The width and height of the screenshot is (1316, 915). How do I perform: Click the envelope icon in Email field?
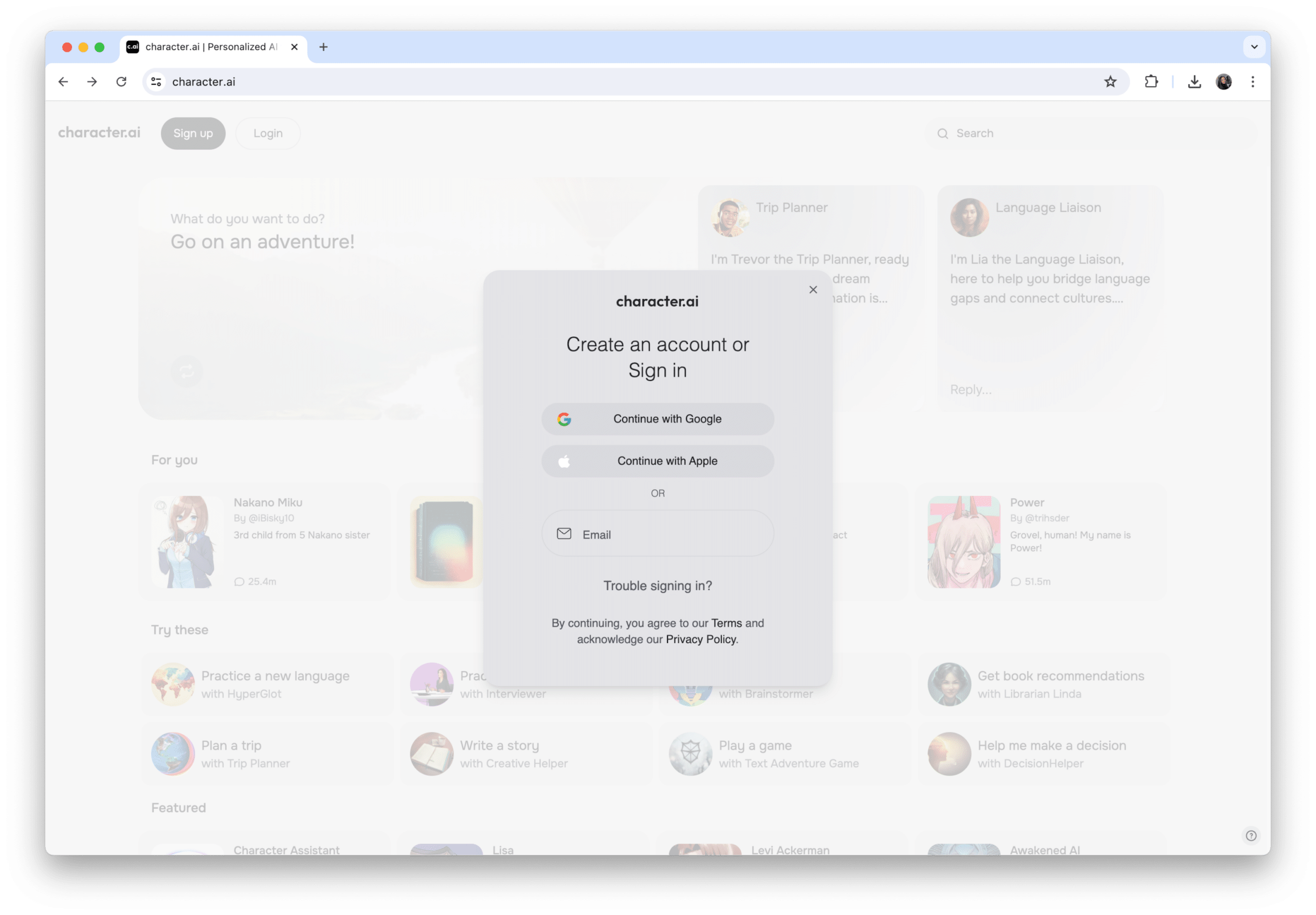click(x=564, y=534)
